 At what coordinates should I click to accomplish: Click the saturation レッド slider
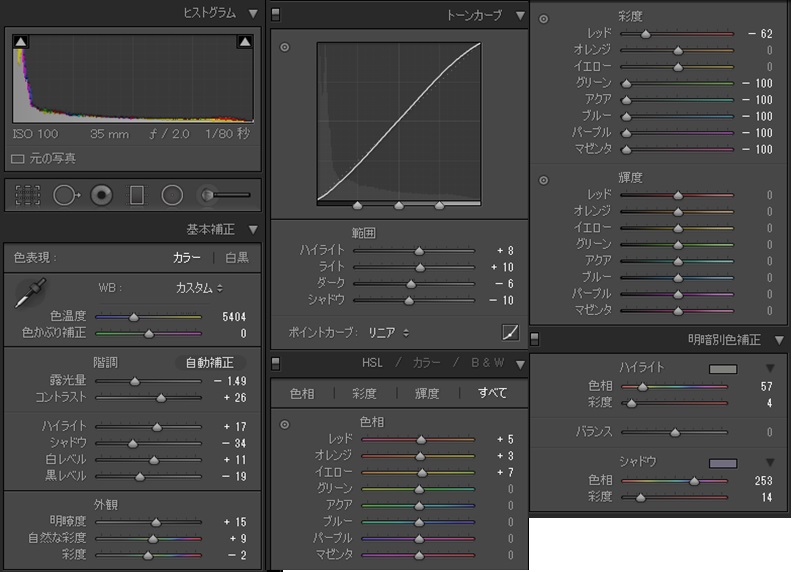coord(677,34)
